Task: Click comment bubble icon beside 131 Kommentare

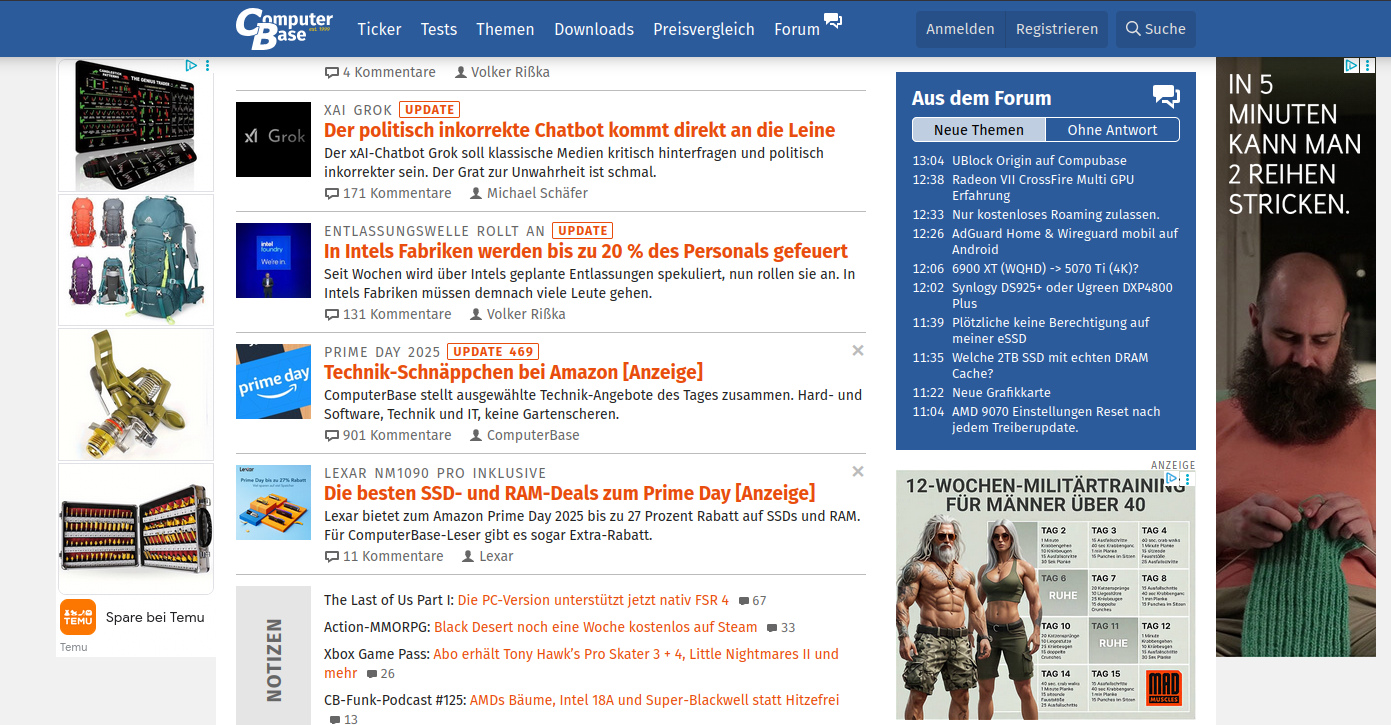Action: 332,315
